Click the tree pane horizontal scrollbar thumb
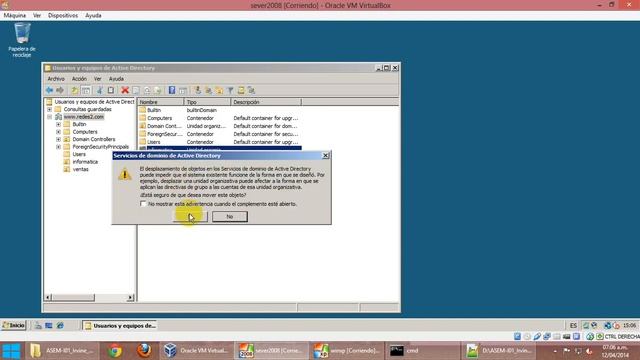 (x=73, y=298)
